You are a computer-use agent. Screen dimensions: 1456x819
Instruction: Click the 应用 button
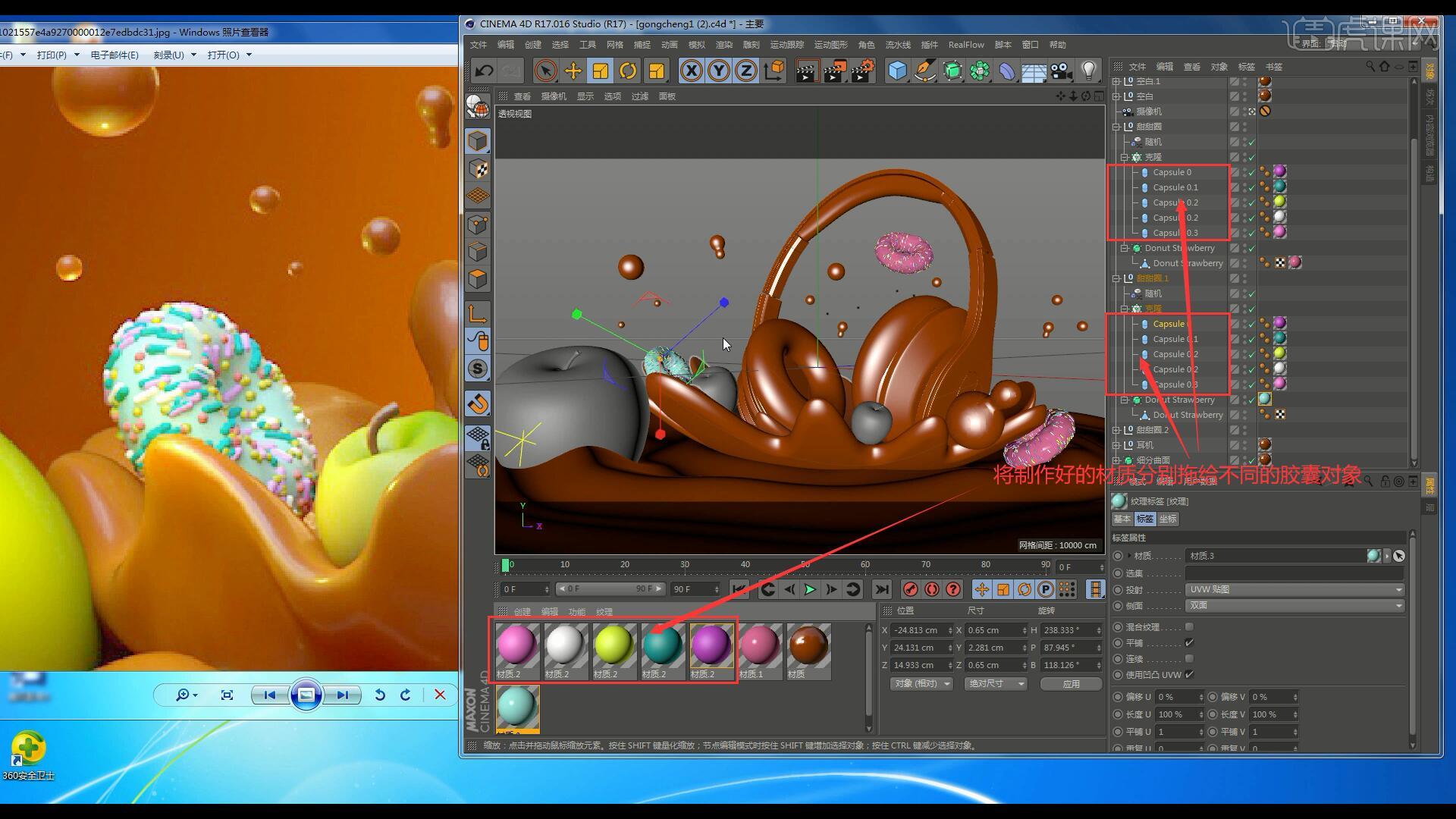(1071, 684)
